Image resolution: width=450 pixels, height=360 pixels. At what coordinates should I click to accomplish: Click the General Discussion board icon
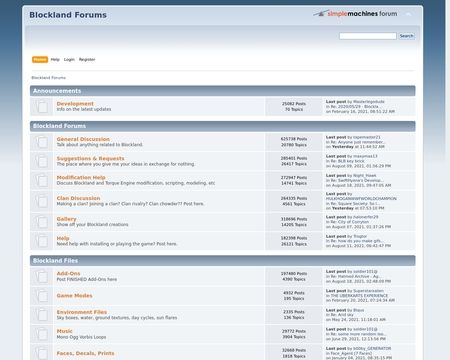point(42,142)
